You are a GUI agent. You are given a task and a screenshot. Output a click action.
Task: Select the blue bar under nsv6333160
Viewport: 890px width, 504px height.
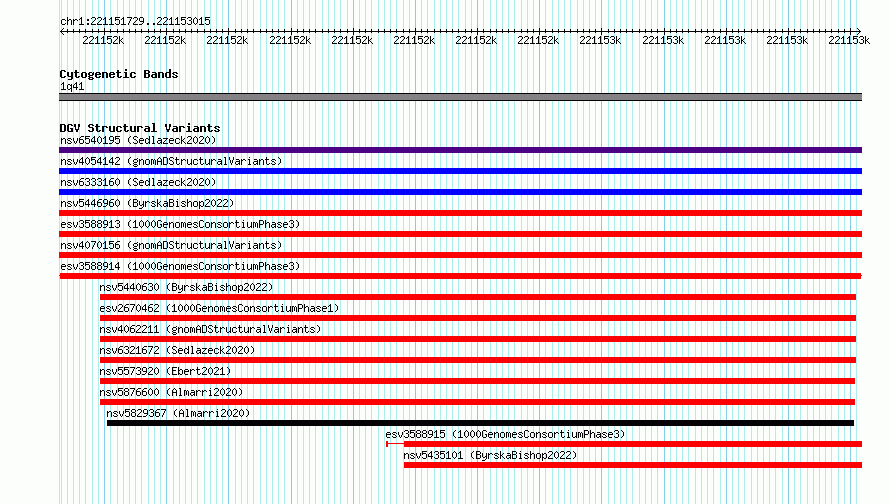[460, 192]
